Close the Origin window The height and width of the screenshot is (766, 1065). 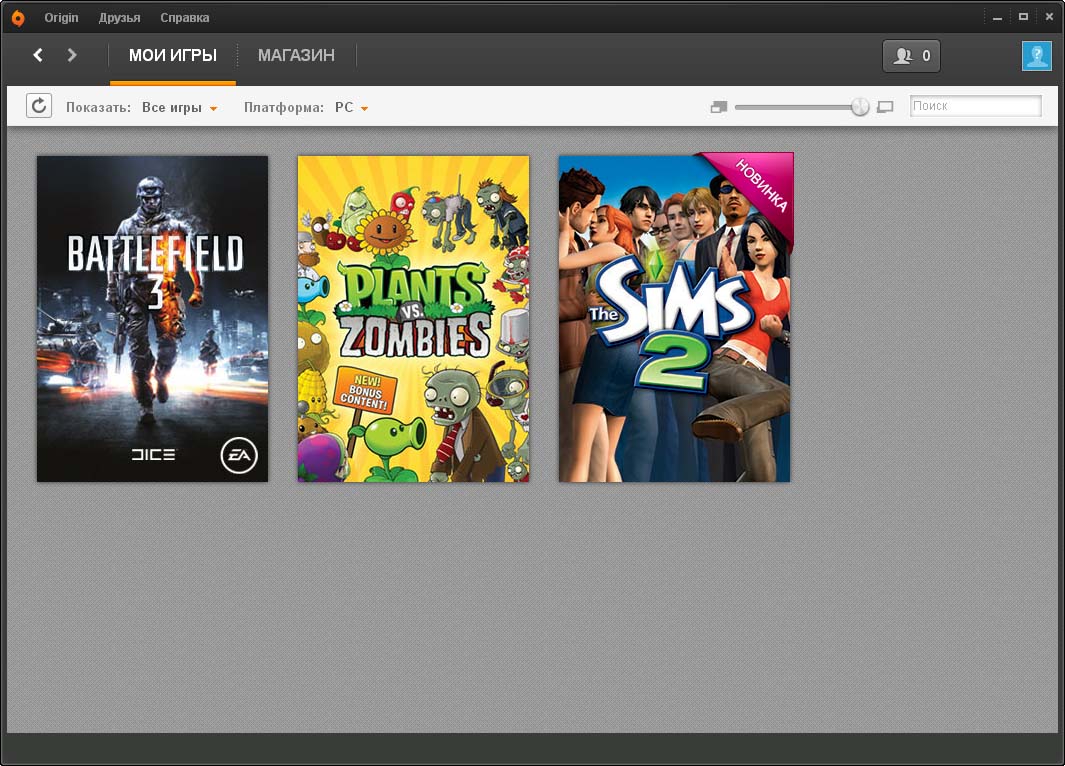coord(1049,17)
